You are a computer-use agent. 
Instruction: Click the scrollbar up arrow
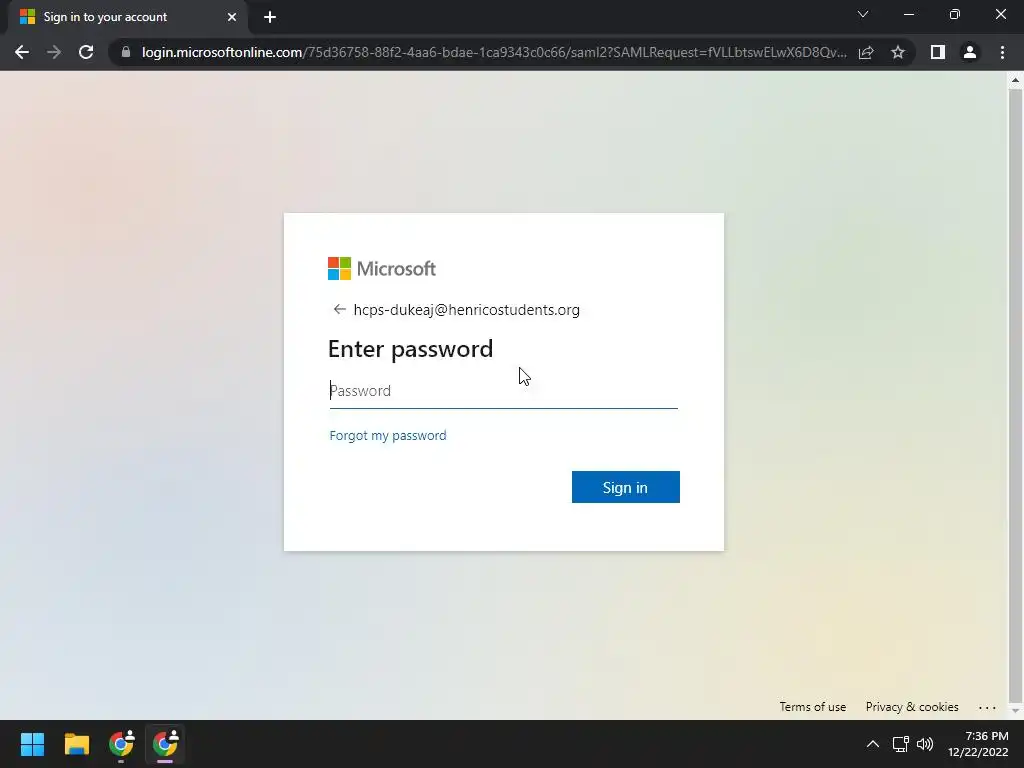1015,81
